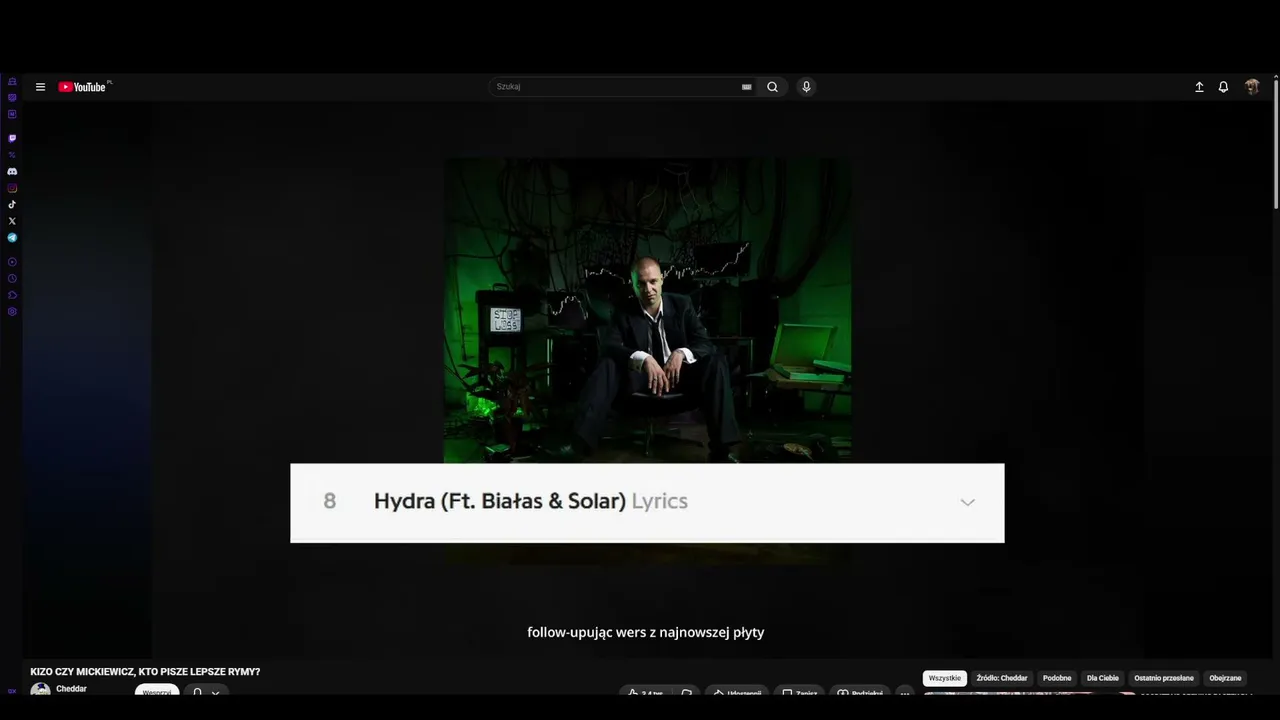
Task: Open the Cheddar channel name link
Action: [71, 689]
